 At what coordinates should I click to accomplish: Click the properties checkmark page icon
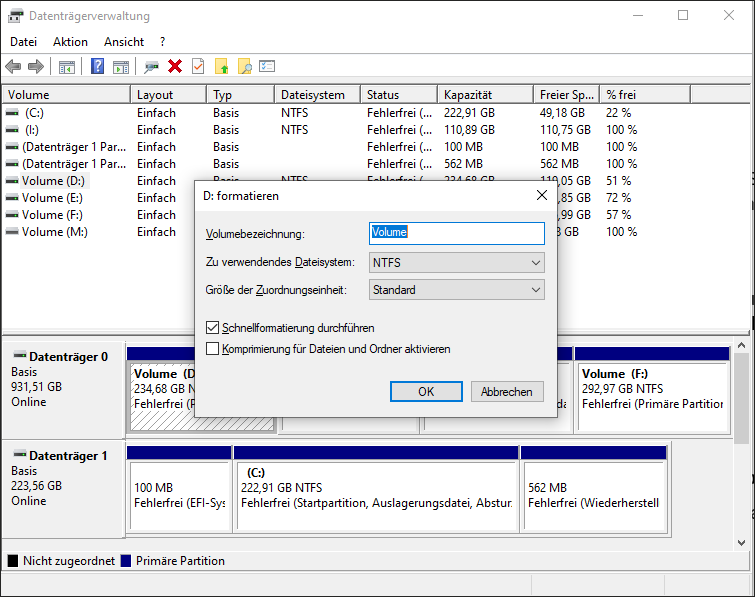click(x=198, y=67)
